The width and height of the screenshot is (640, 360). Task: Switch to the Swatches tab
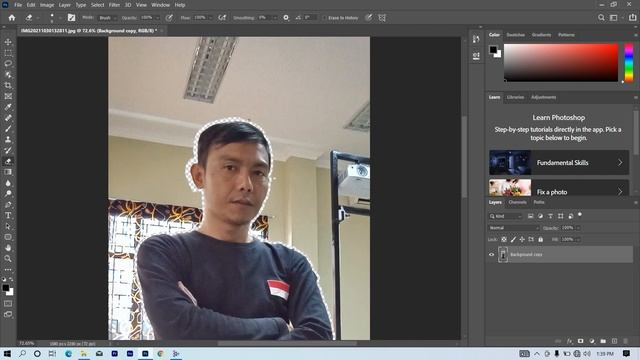tap(516, 35)
